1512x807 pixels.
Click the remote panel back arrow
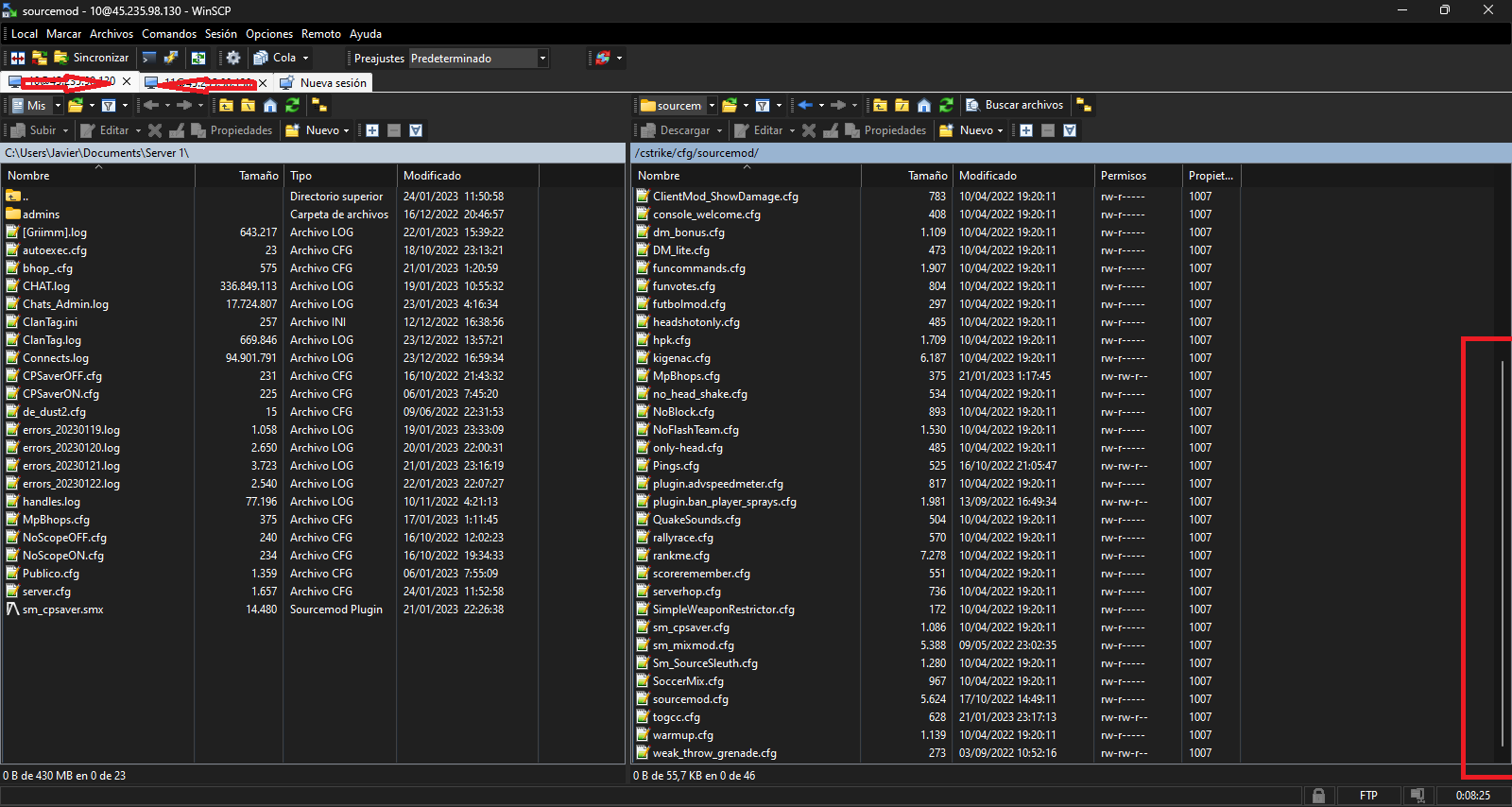[x=805, y=105]
